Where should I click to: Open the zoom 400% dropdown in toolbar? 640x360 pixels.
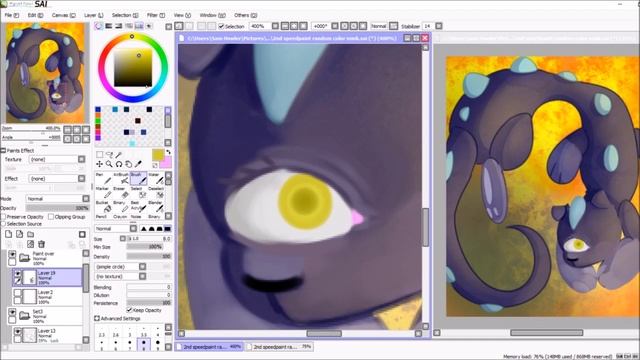pyautogui.click(x=275, y=26)
